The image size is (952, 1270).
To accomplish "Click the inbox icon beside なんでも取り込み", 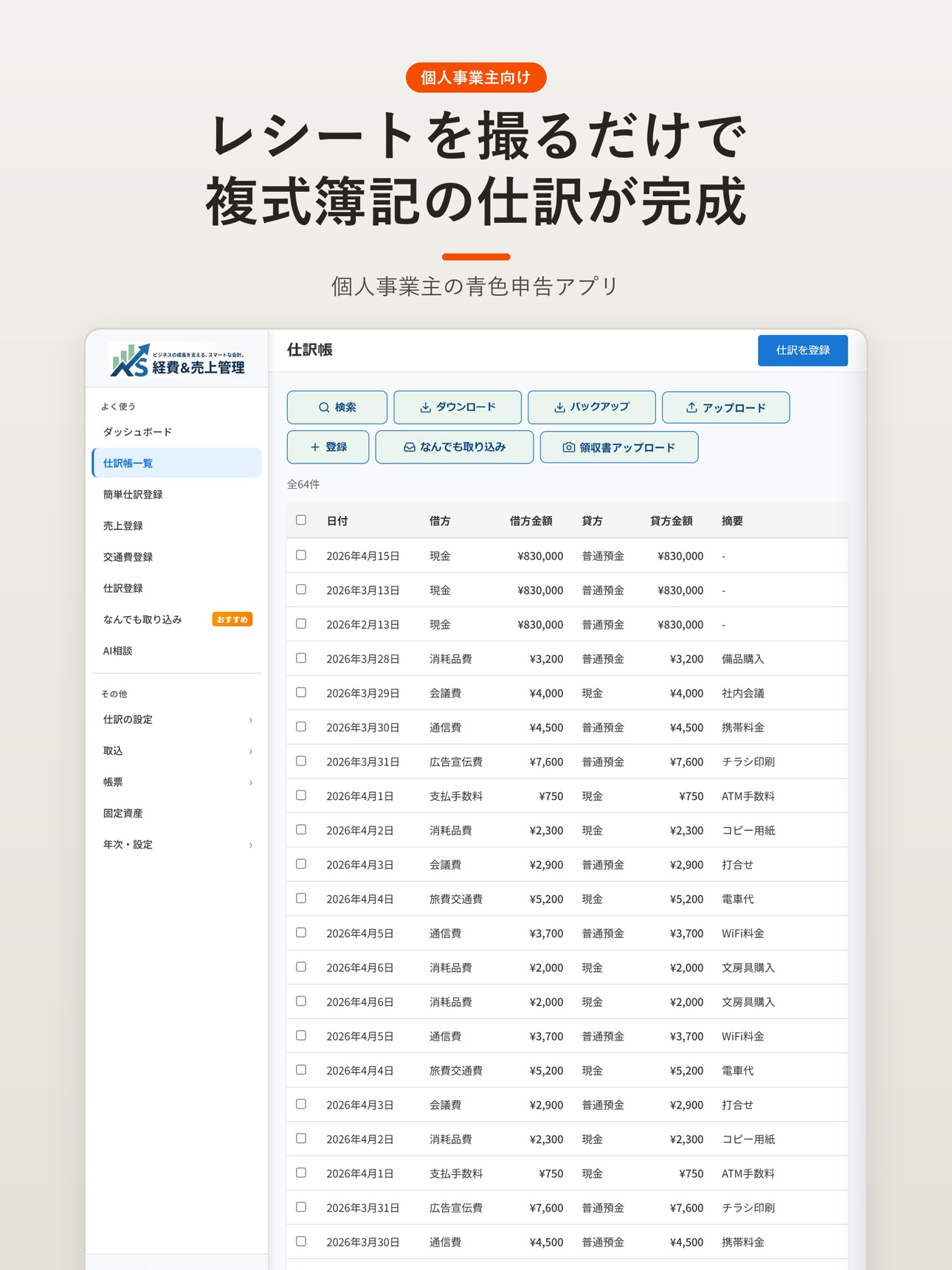I will [410, 447].
